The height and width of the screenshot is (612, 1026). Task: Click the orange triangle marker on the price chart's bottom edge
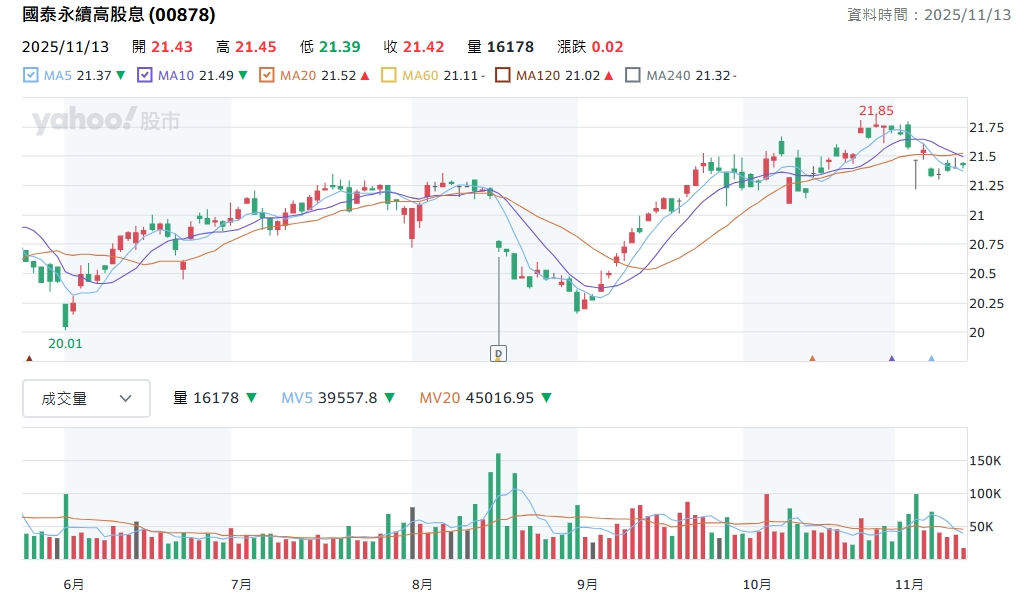[812, 358]
